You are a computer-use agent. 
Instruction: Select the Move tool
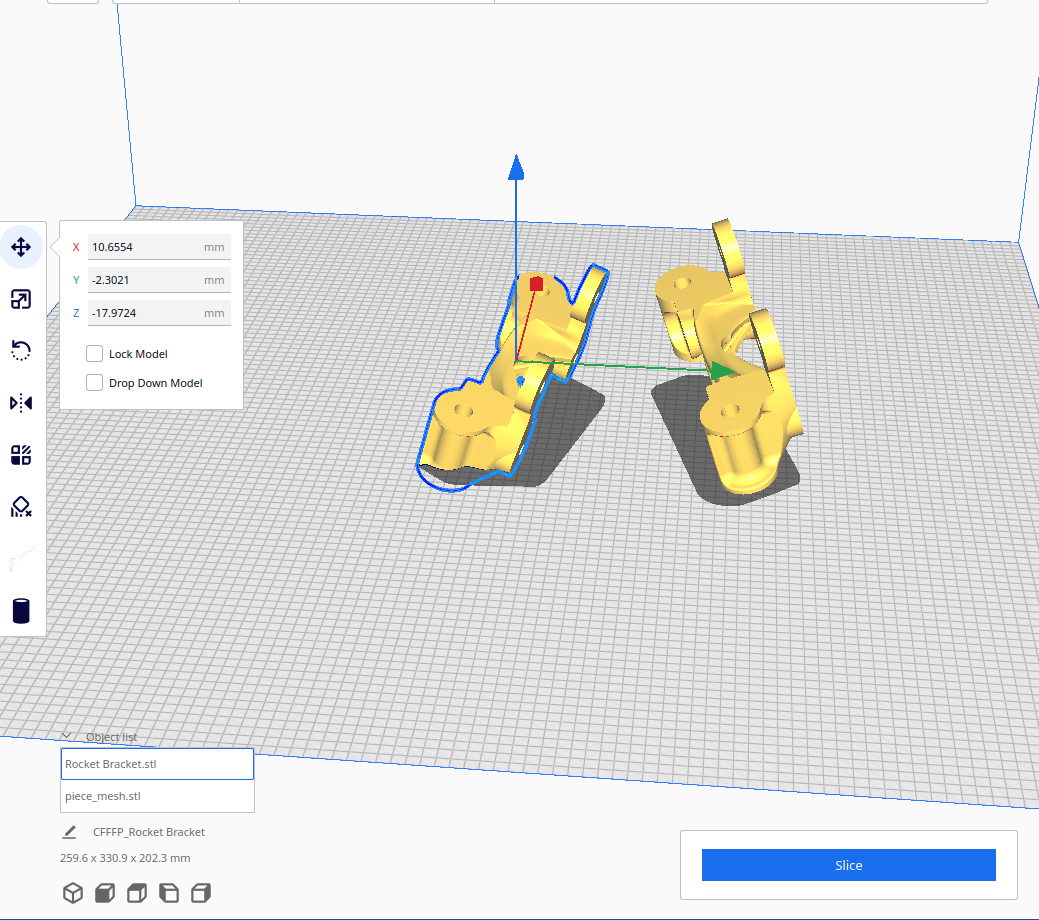coord(21,246)
